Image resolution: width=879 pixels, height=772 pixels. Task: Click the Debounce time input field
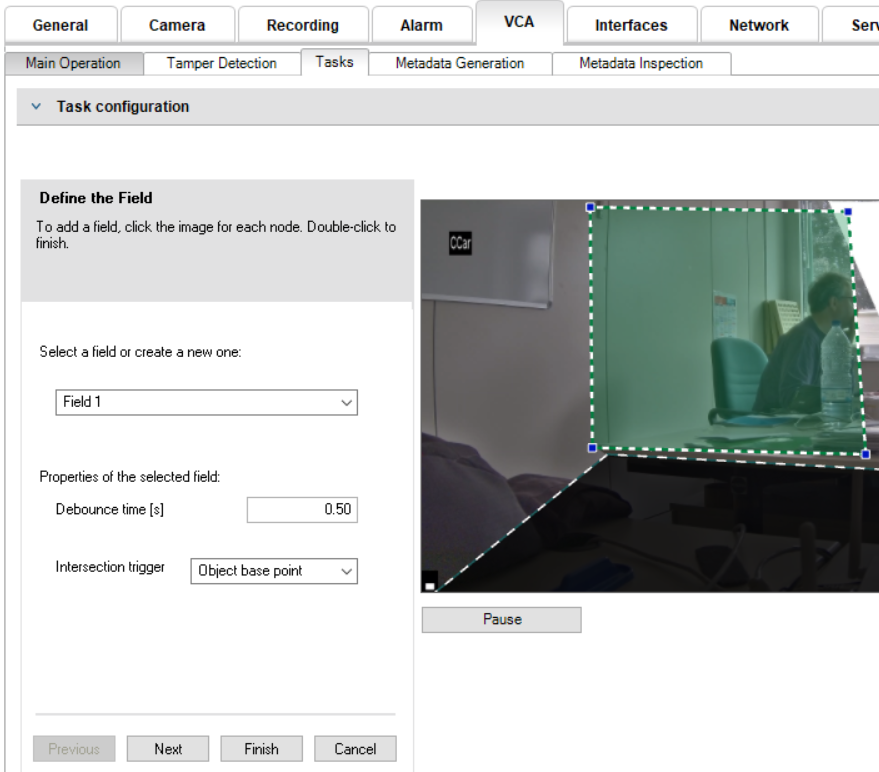(301, 510)
